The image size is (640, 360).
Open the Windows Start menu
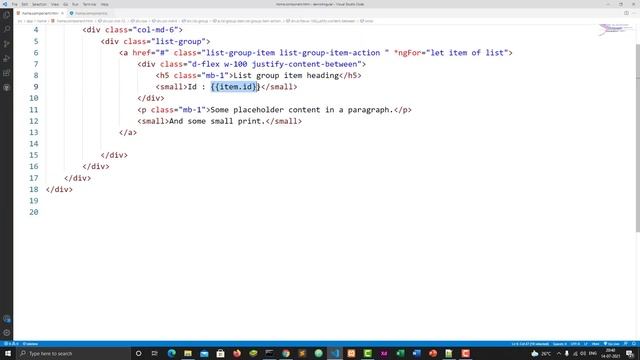[8, 353]
